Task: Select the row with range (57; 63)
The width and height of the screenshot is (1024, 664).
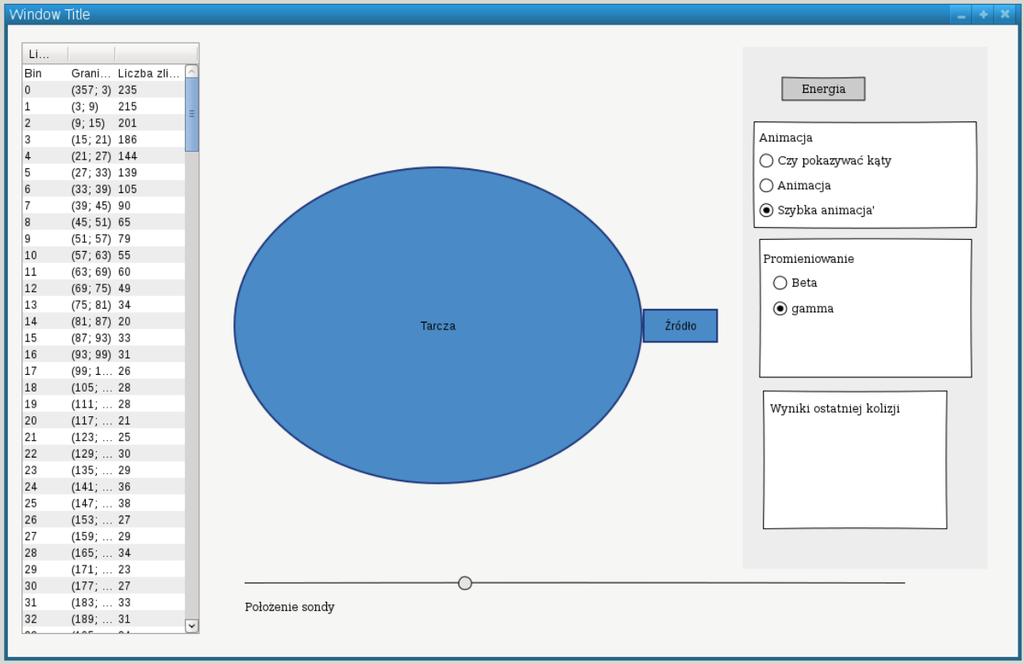Action: 104,255
